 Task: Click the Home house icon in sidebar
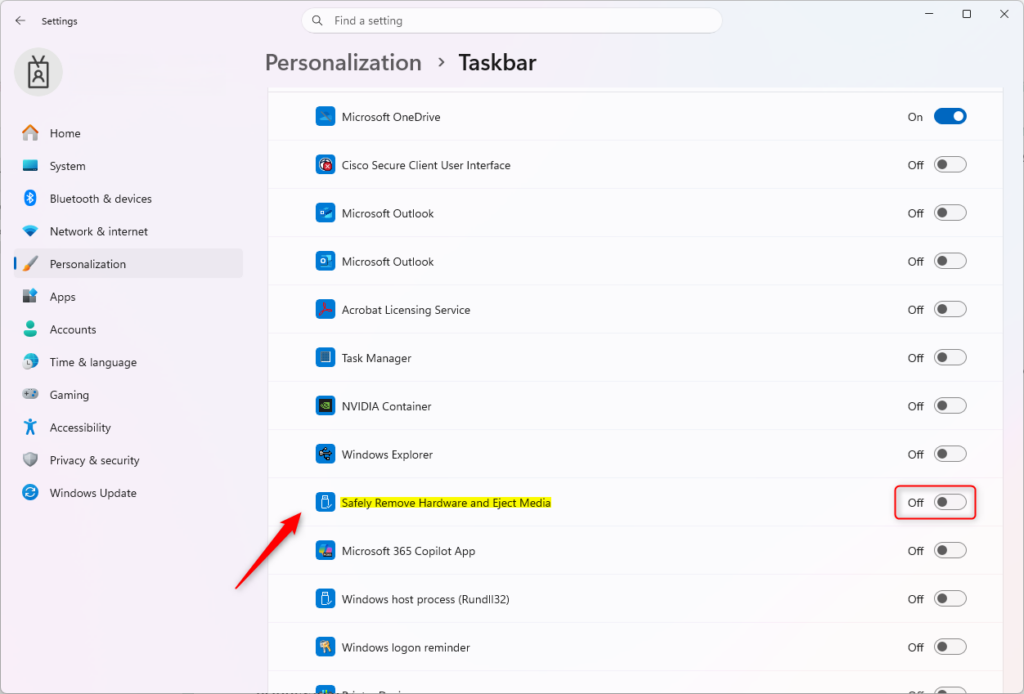[x=30, y=133]
